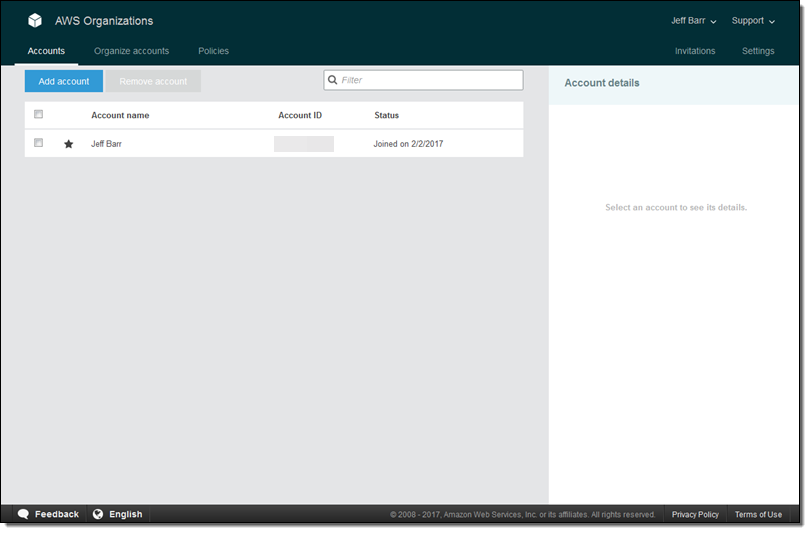Image resolution: width=810 pixels, height=533 pixels.
Task: Sort by the Account name column header
Action: click(120, 115)
